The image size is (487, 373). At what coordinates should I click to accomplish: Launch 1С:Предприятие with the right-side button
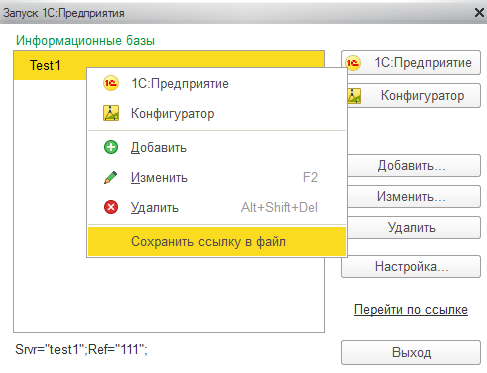tap(411, 63)
